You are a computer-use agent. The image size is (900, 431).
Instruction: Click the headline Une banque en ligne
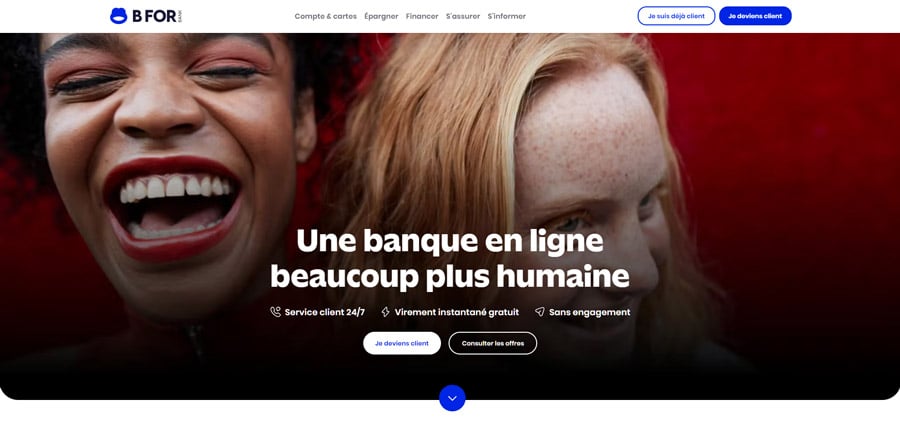450,241
